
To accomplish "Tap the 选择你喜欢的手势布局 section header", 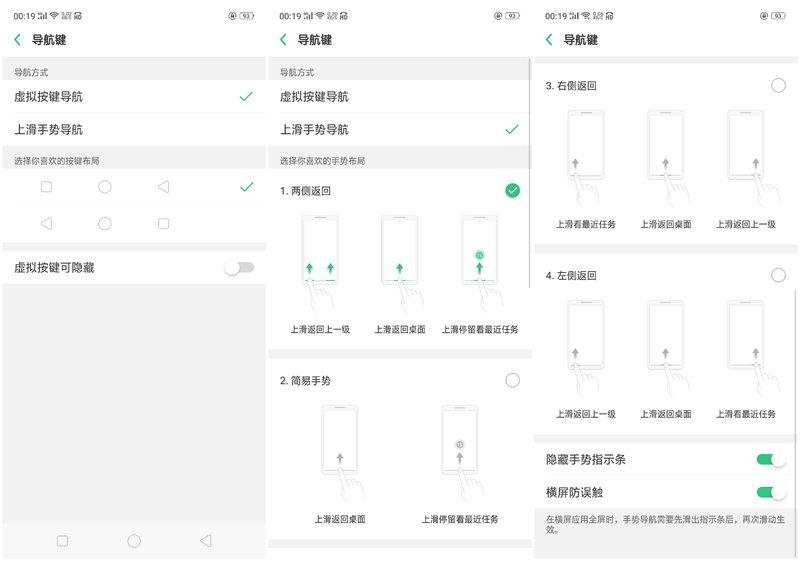I will point(322,161).
